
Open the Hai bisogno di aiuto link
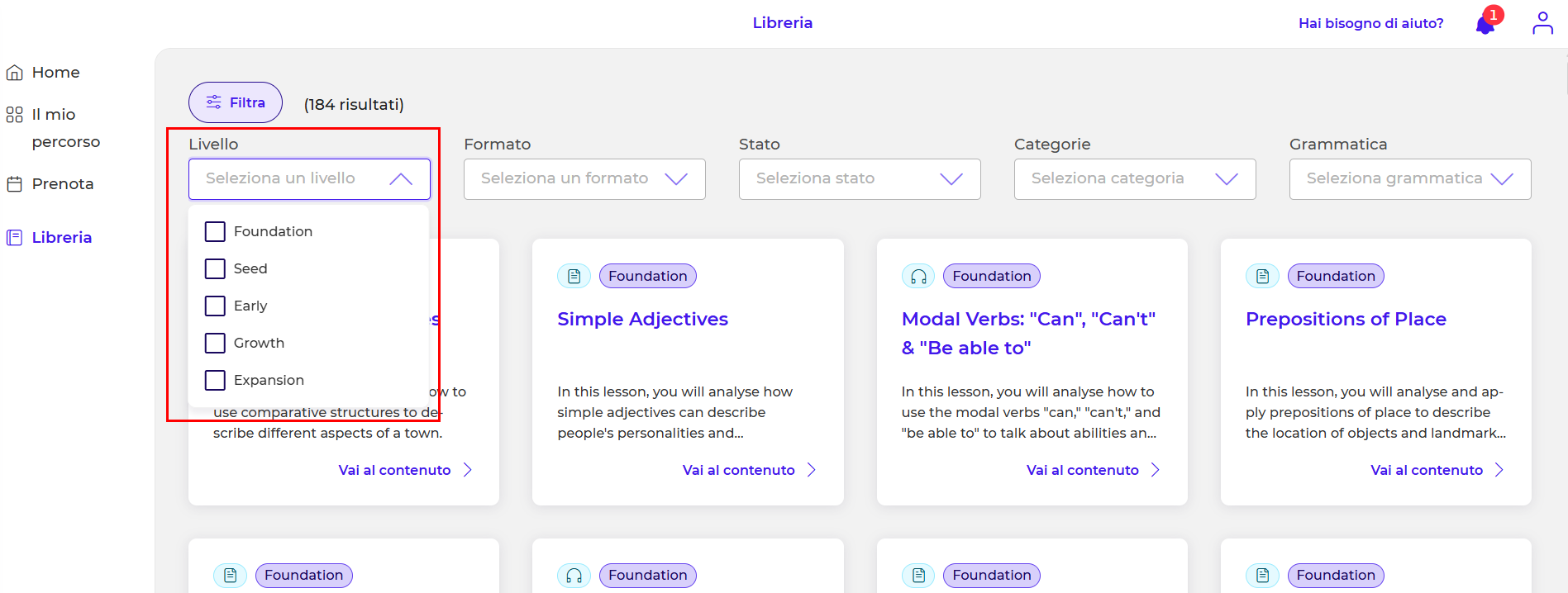pyautogui.click(x=1370, y=23)
